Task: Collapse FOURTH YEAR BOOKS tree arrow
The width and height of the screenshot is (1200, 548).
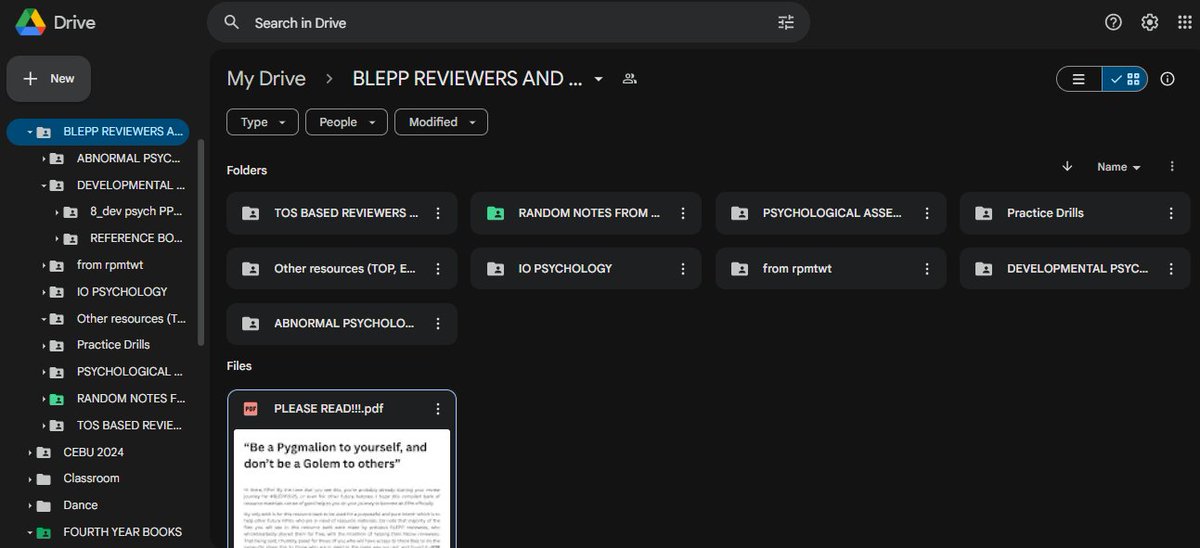Action: tap(30, 532)
